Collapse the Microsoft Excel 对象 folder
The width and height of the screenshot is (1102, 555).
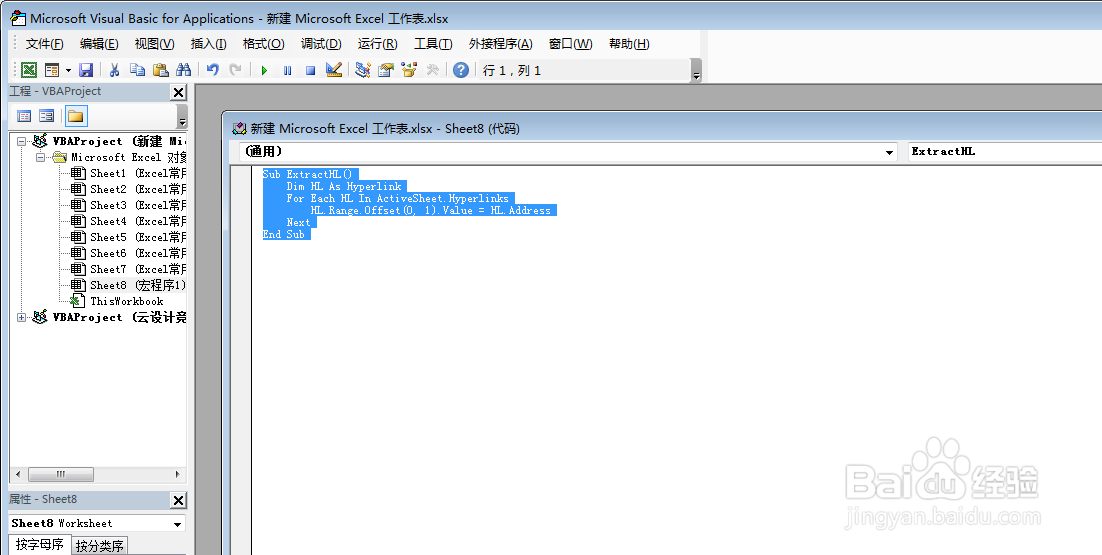click(x=40, y=157)
